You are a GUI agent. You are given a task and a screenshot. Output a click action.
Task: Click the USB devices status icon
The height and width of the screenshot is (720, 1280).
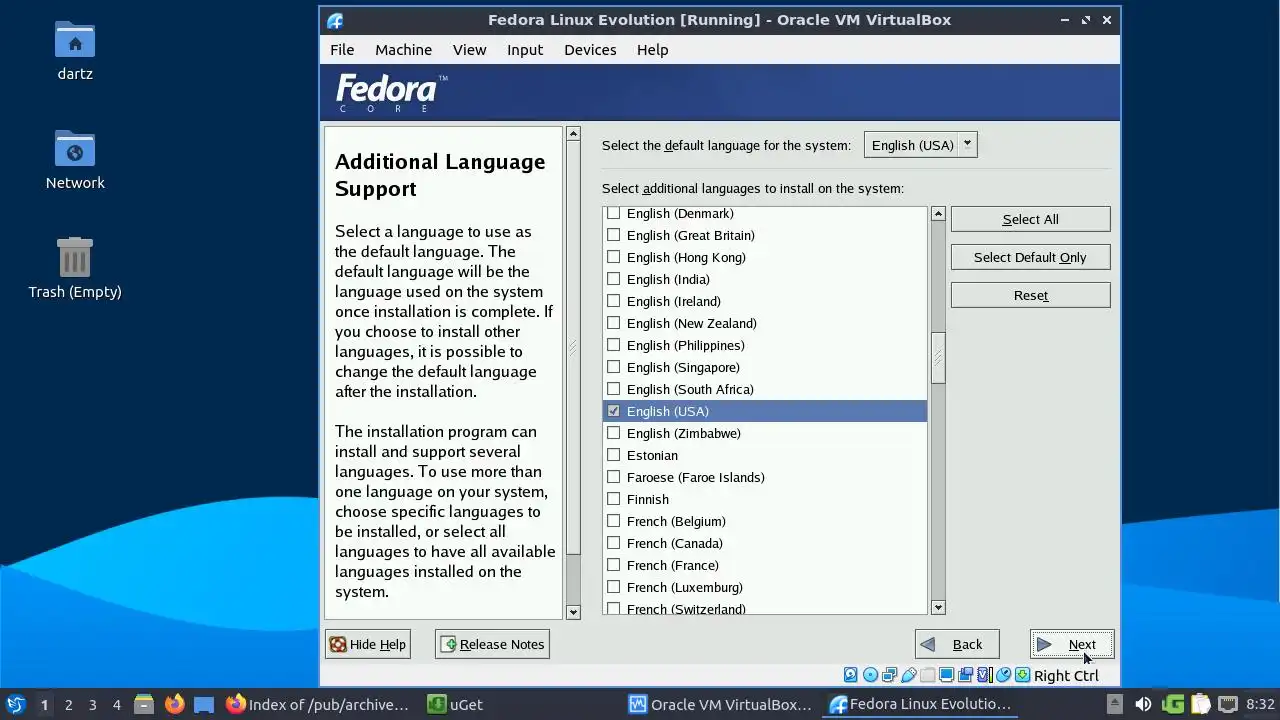[908, 675]
